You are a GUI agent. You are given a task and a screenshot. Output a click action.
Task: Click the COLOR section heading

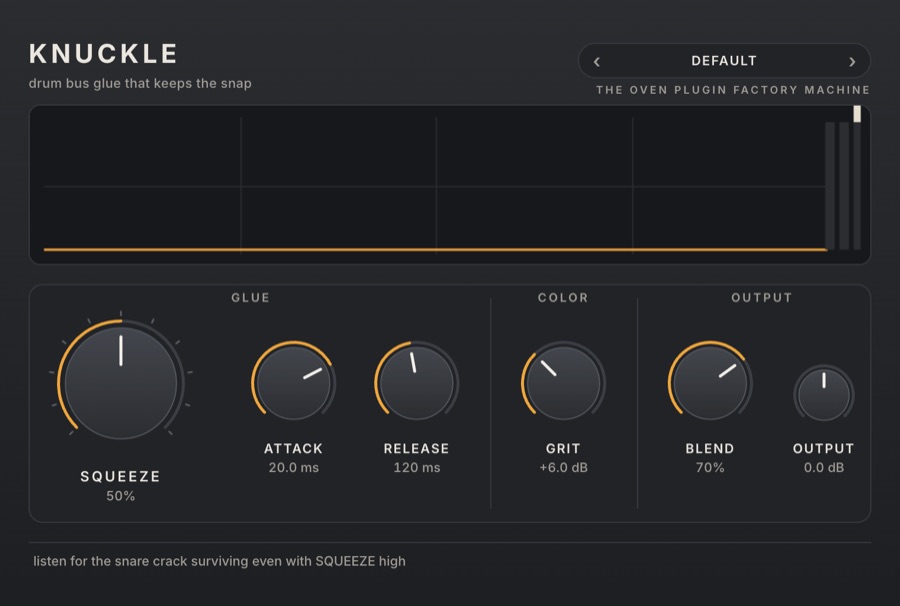[563, 297]
